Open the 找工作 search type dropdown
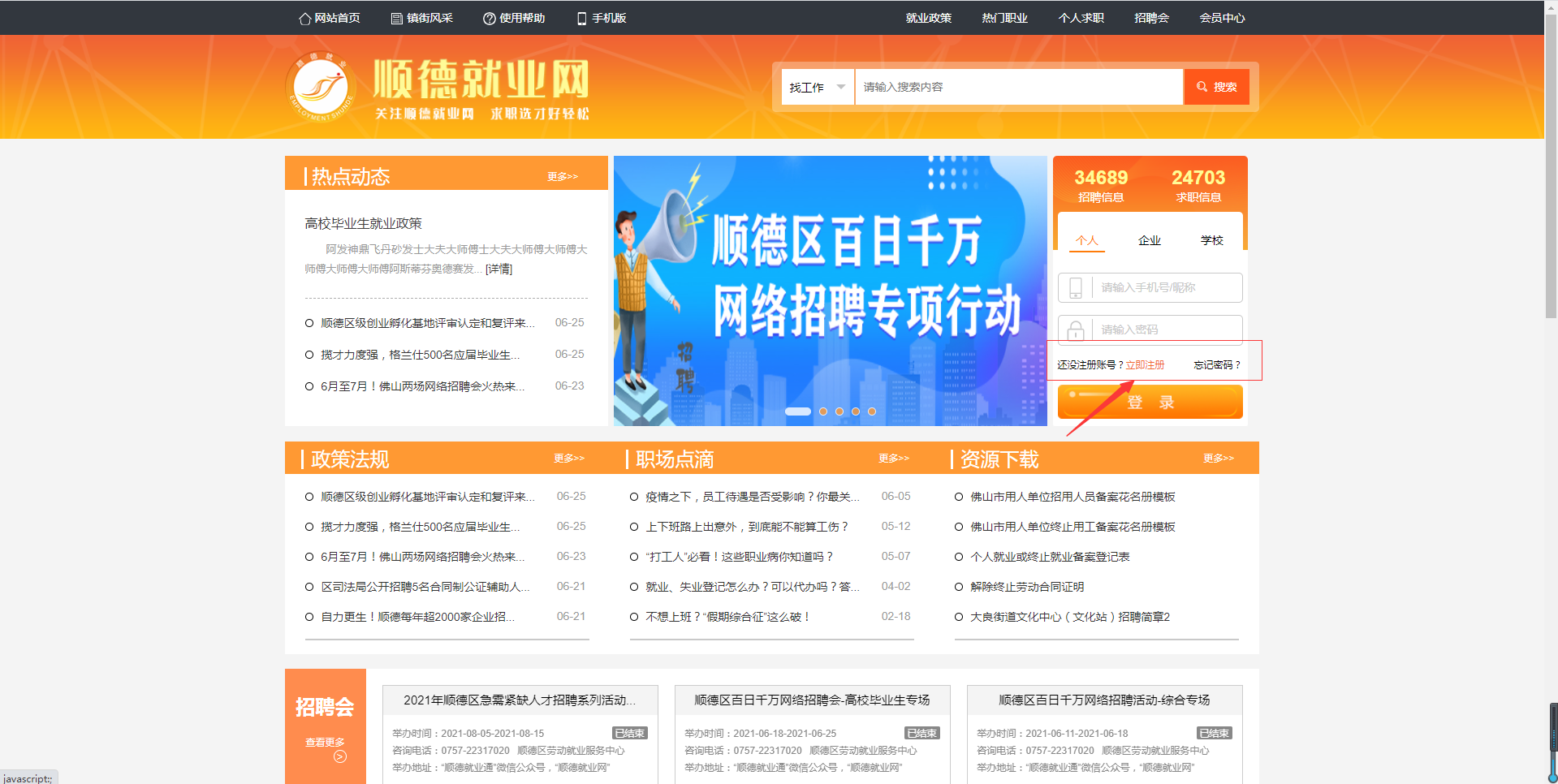Image resolution: width=1558 pixels, height=784 pixels. [x=817, y=87]
